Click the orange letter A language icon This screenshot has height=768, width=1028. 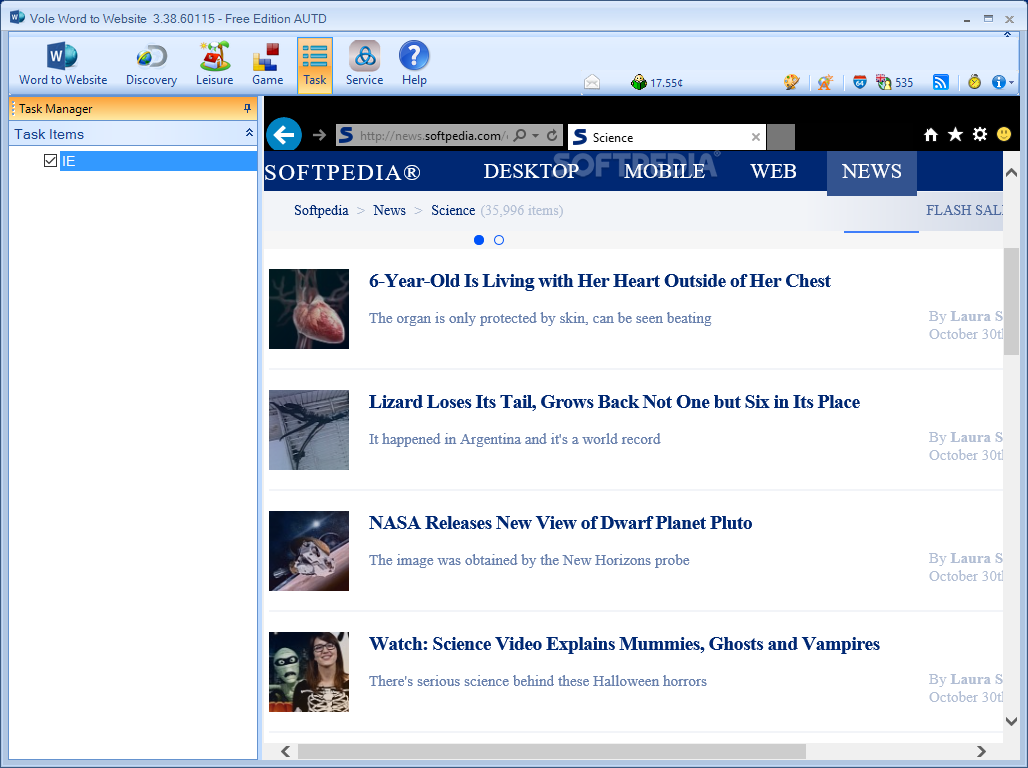click(x=825, y=82)
